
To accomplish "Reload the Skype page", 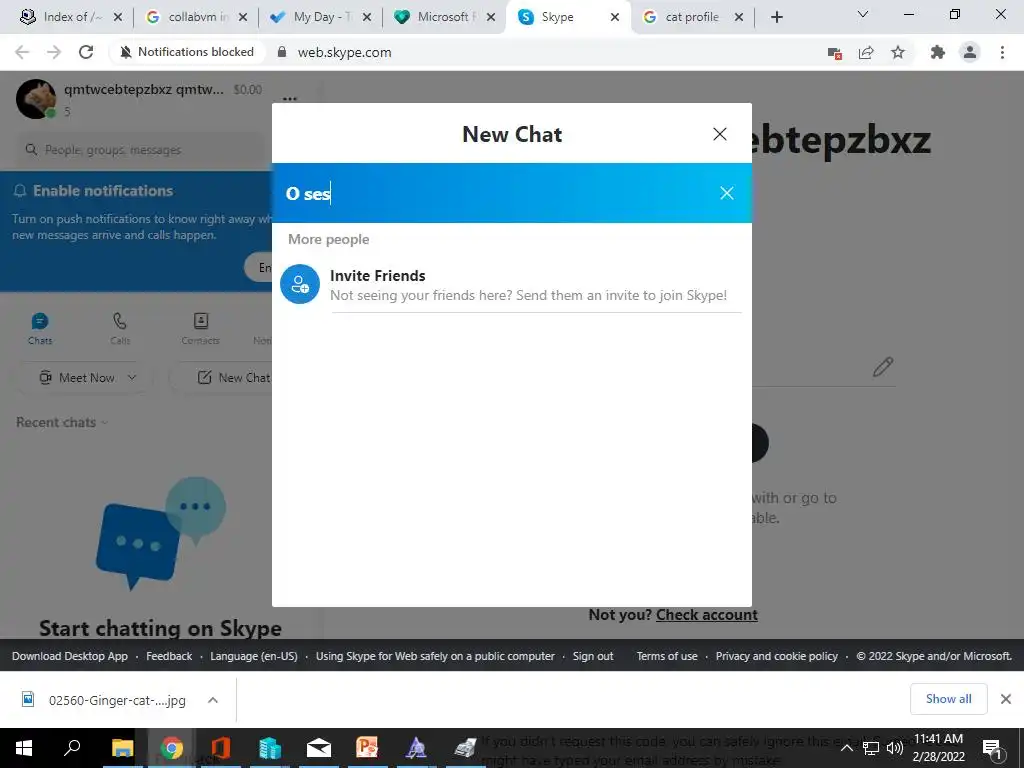I will (x=86, y=52).
